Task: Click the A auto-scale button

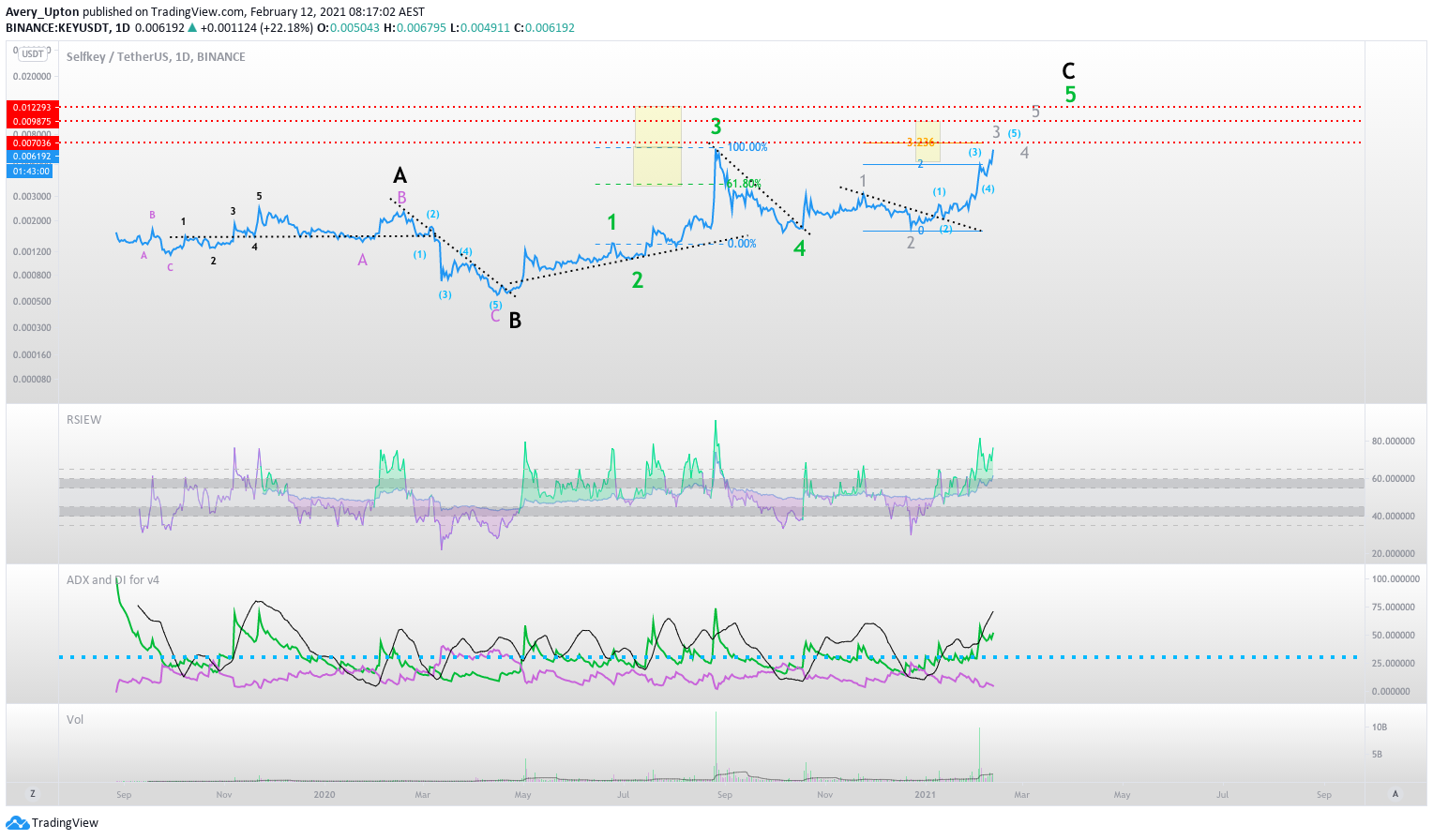Action: 1395,793
